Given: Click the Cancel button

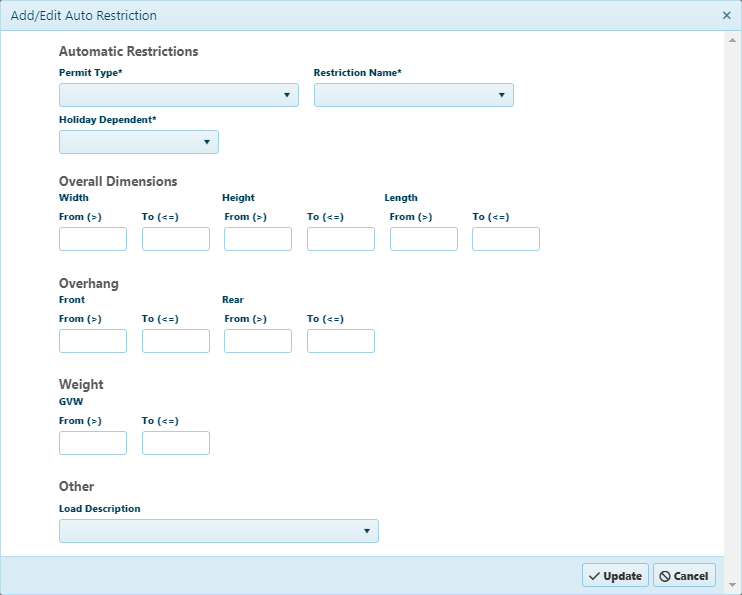Looking at the screenshot, I should pos(684,576).
